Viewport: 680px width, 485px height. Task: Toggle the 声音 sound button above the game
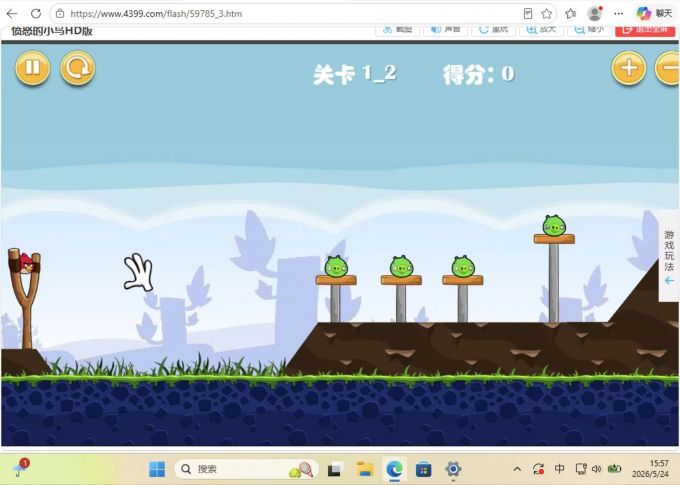(x=445, y=29)
